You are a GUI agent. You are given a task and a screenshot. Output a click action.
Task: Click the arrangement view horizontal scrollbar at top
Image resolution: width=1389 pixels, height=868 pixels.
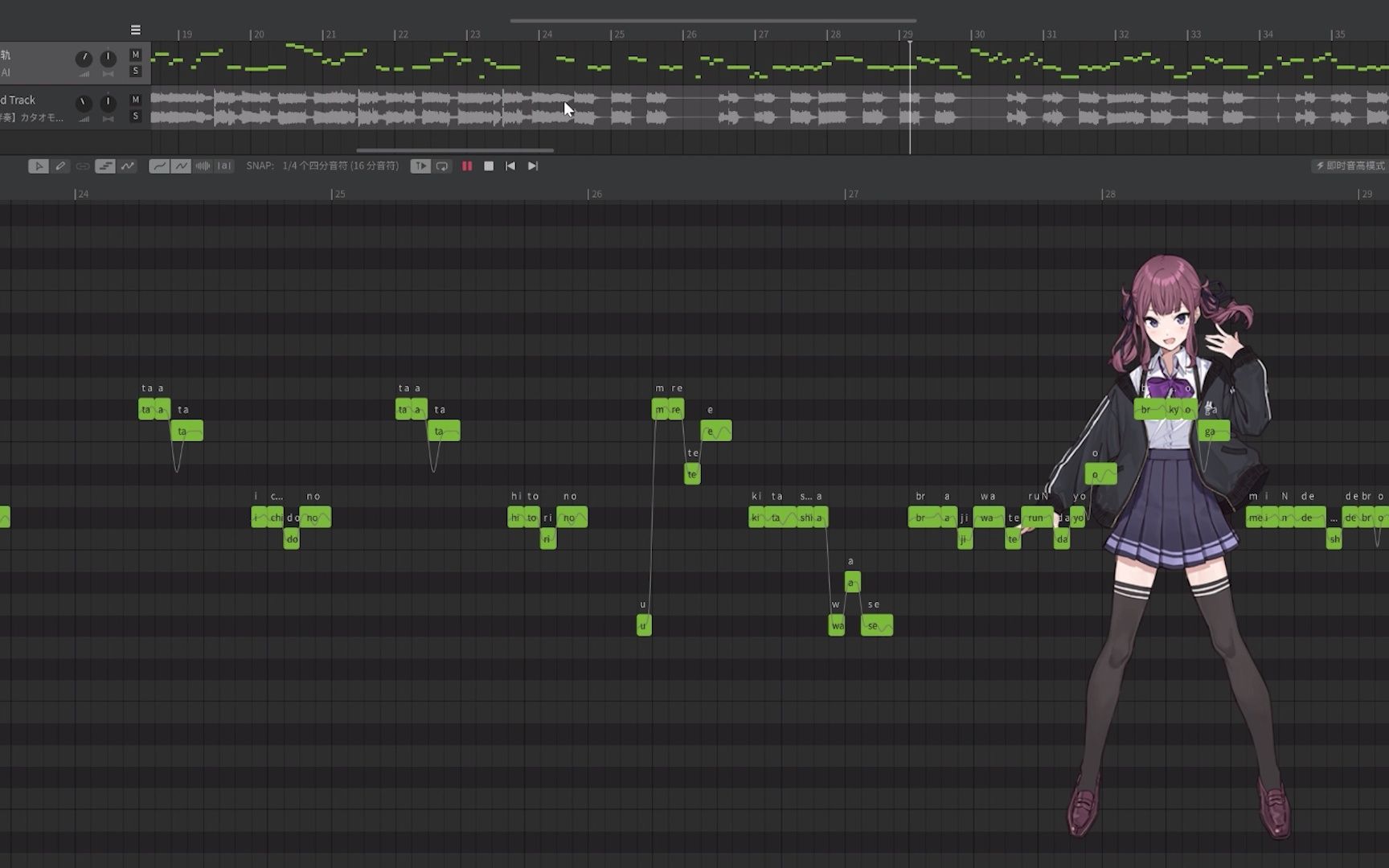point(713,21)
